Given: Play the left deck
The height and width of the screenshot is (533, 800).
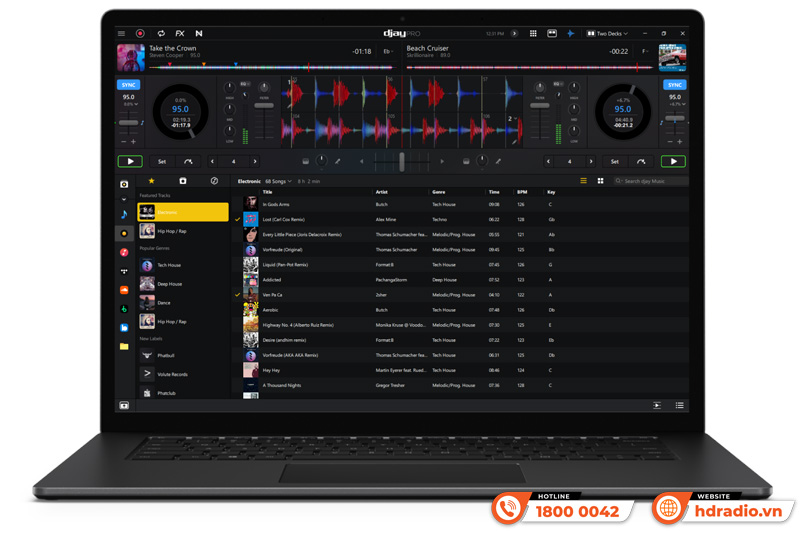Looking at the screenshot, I should (x=130, y=162).
